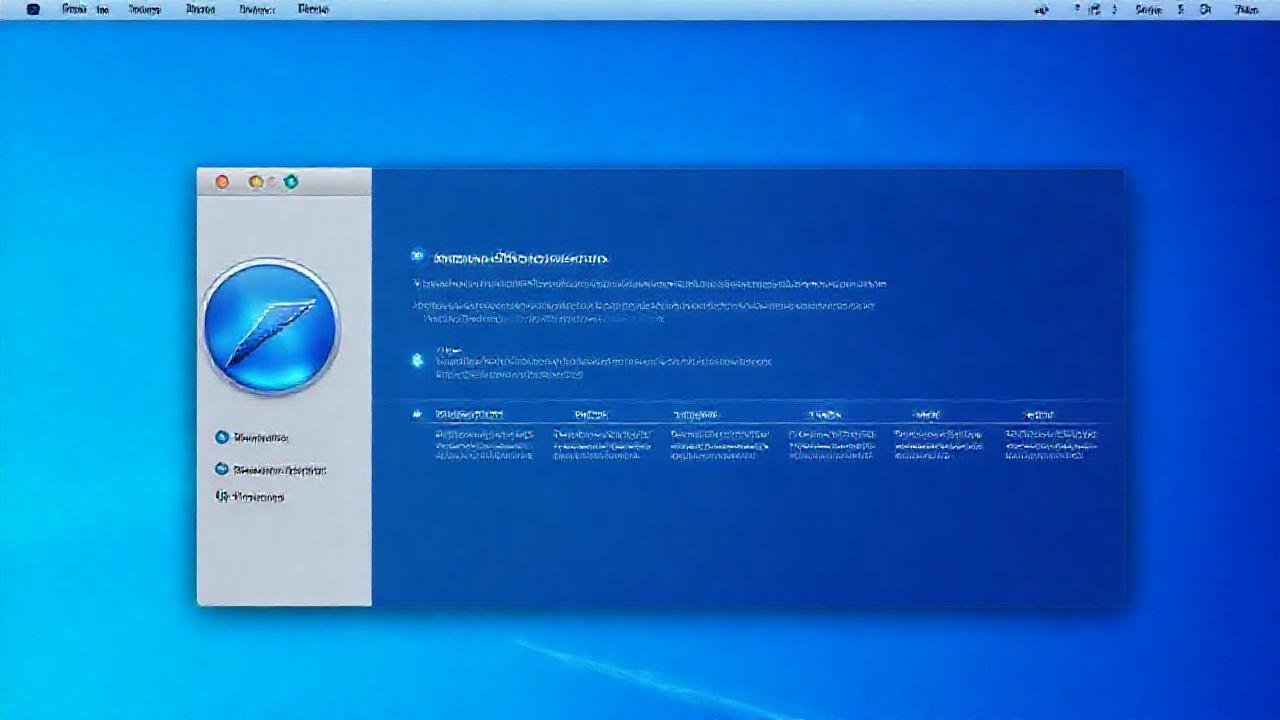The image size is (1280, 720).
Task: Click the blue badge icon beside the second text section
Action: coord(417,361)
